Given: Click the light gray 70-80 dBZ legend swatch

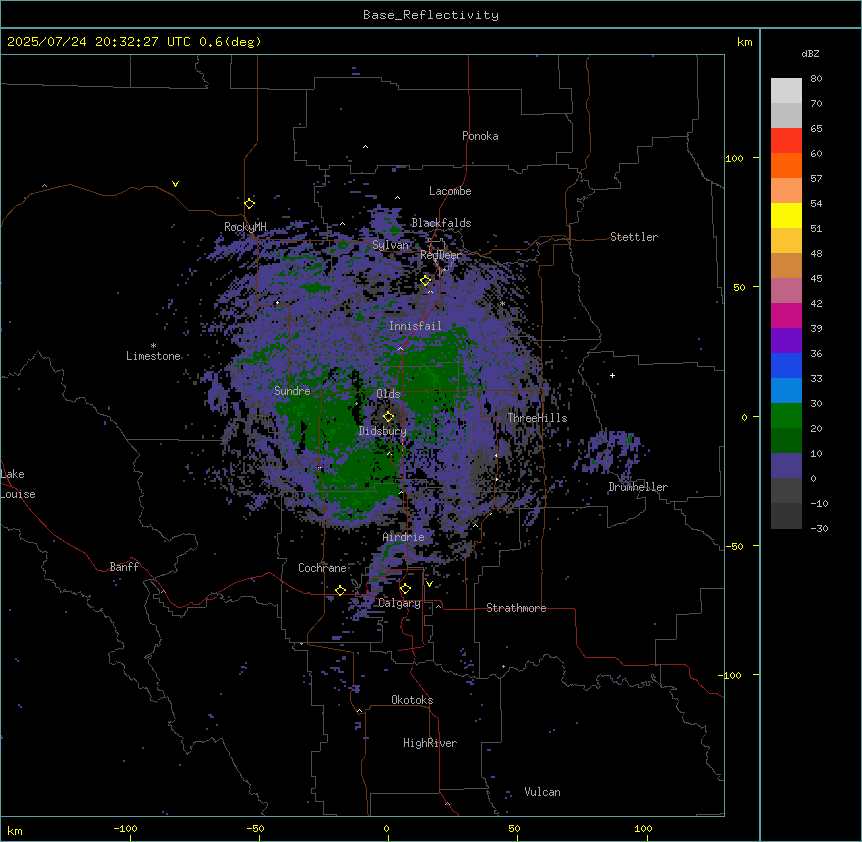Looking at the screenshot, I should click(x=786, y=91).
